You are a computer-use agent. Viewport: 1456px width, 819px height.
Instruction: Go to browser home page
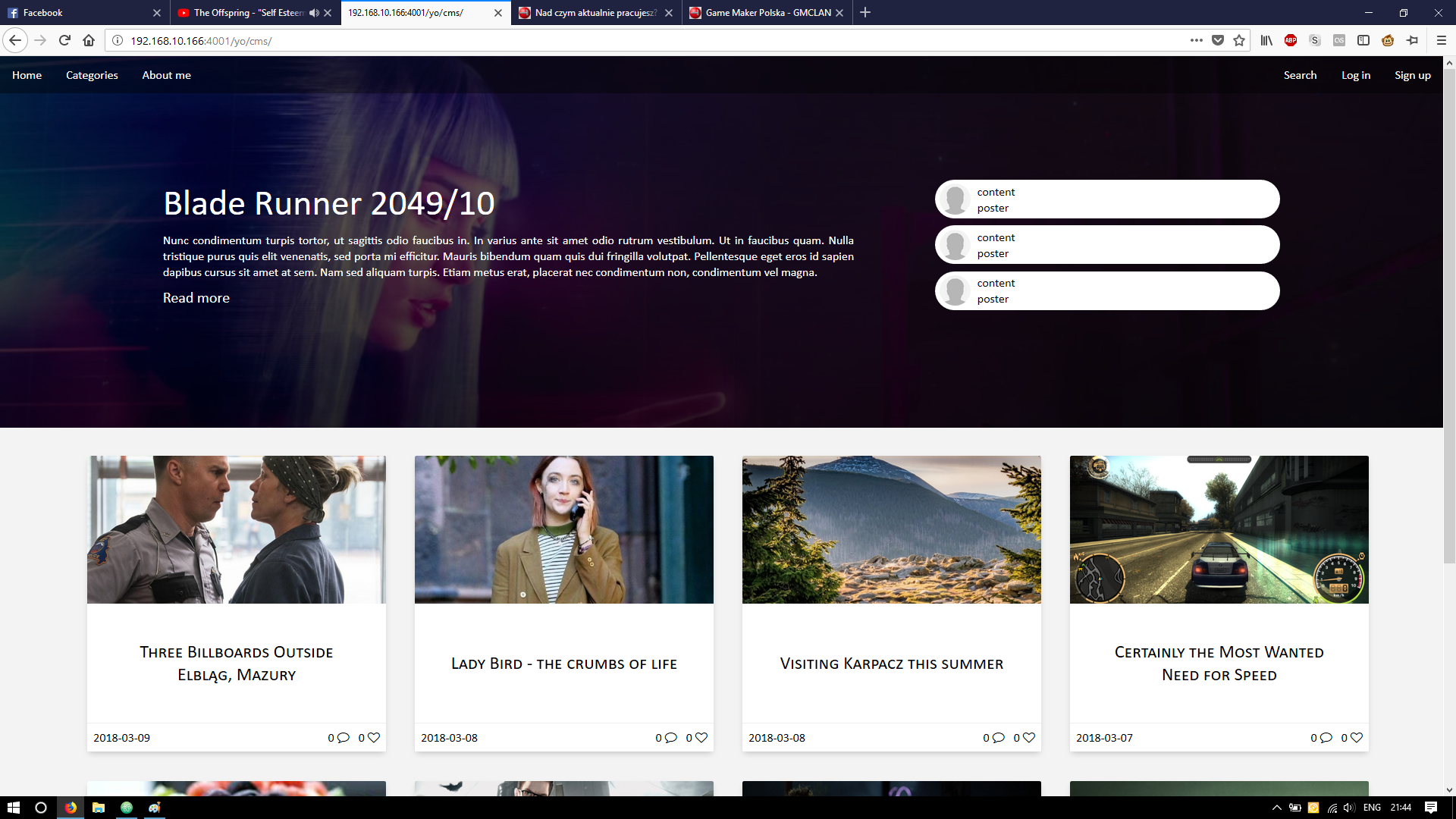click(x=89, y=40)
